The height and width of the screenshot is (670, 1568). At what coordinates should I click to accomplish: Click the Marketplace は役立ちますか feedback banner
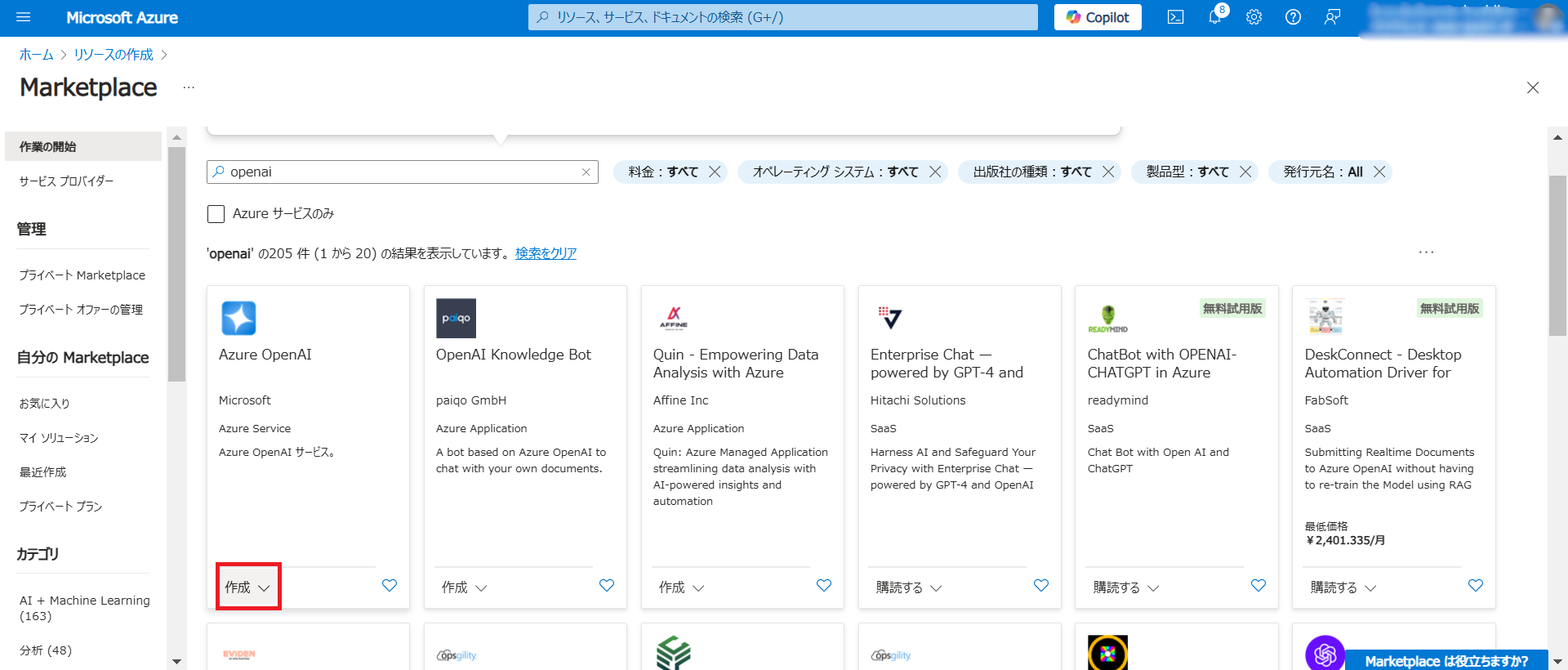click(1446, 661)
